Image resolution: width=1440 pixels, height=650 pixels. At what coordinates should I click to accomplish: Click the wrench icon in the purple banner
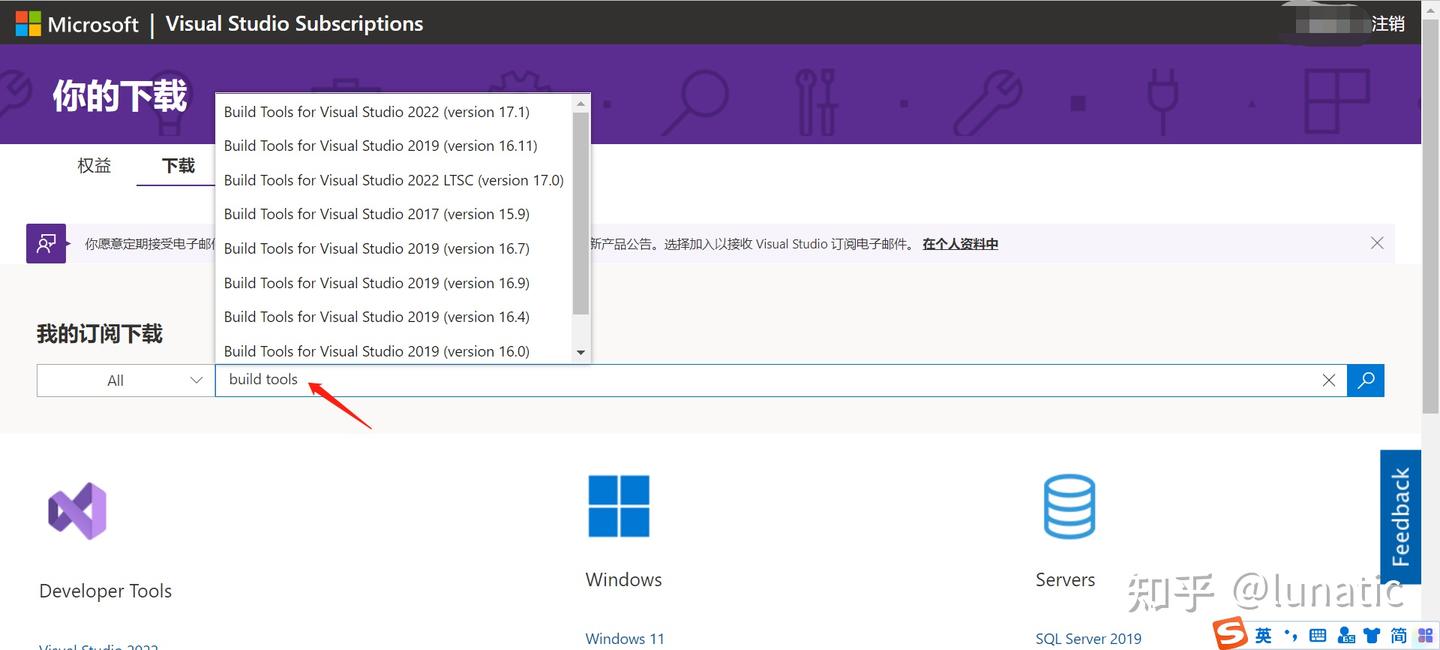point(989,100)
